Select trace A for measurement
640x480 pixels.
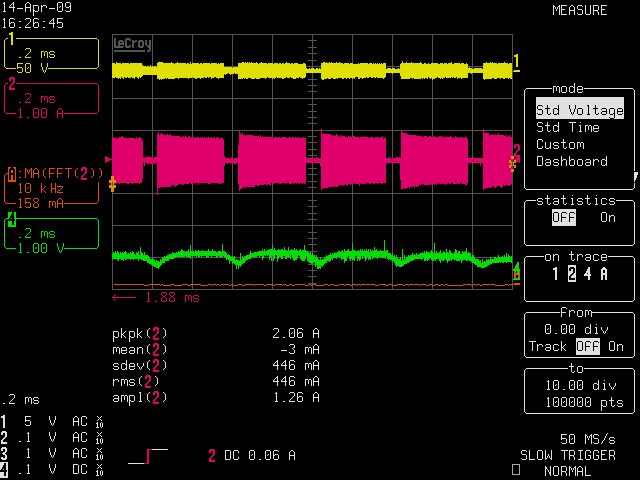coord(604,274)
